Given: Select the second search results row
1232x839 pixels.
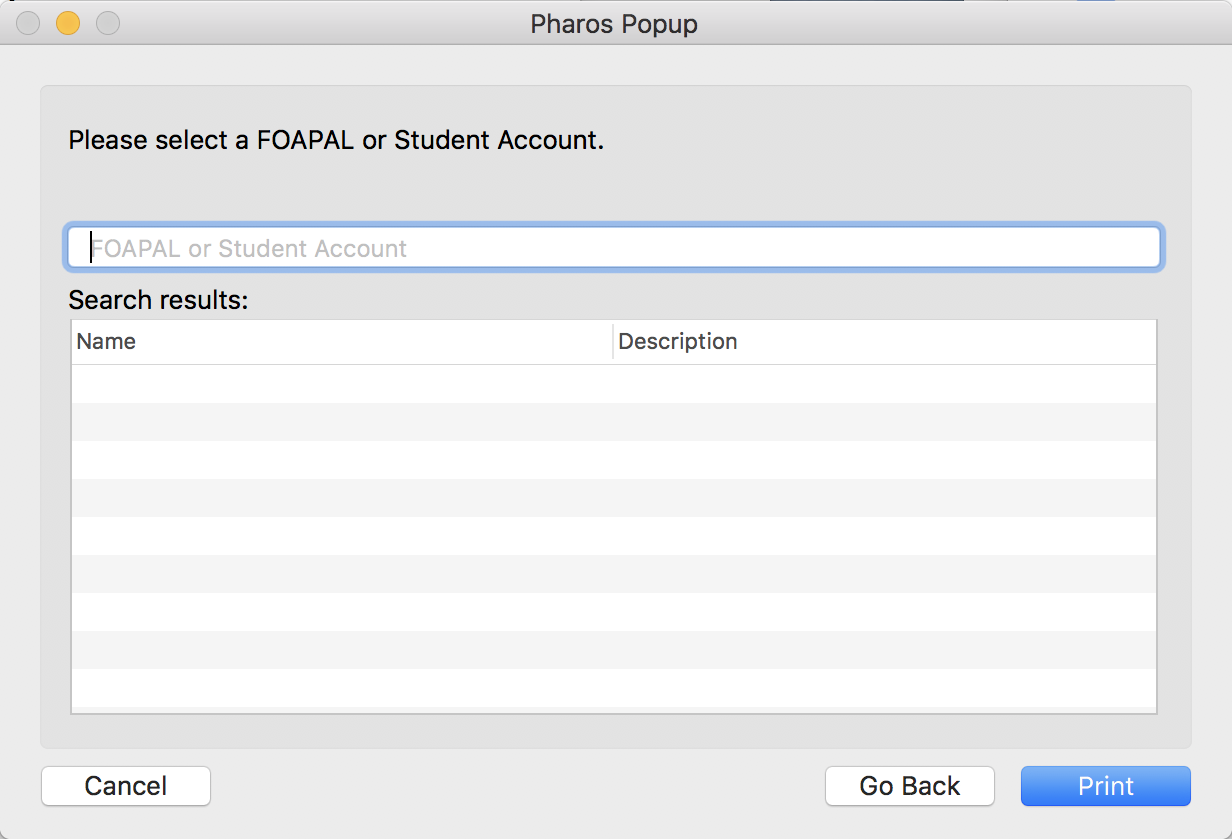Looking at the screenshot, I should tap(614, 422).
